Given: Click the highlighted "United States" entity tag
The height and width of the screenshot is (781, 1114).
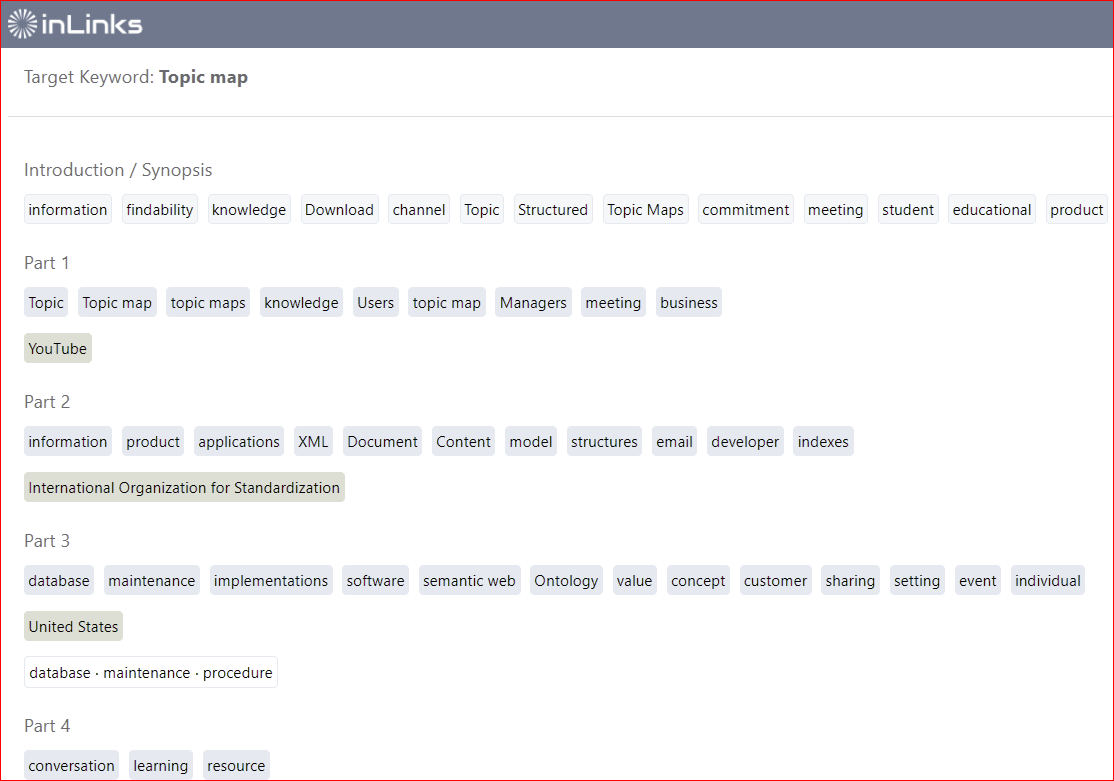Looking at the screenshot, I should coord(73,626).
